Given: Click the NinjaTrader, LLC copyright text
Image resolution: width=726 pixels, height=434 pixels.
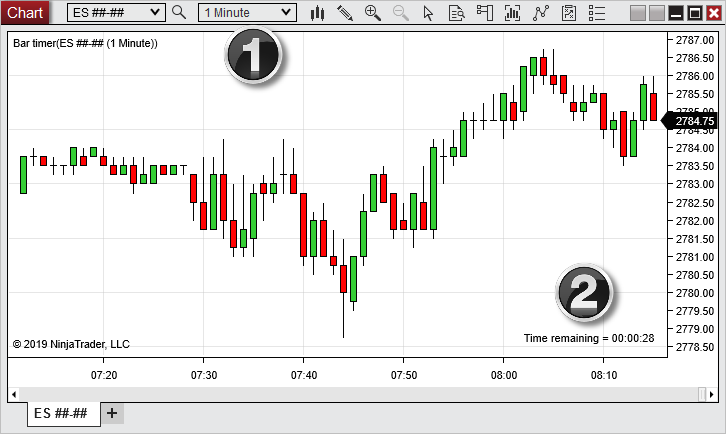Looking at the screenshot, I should tap(71, 344).
